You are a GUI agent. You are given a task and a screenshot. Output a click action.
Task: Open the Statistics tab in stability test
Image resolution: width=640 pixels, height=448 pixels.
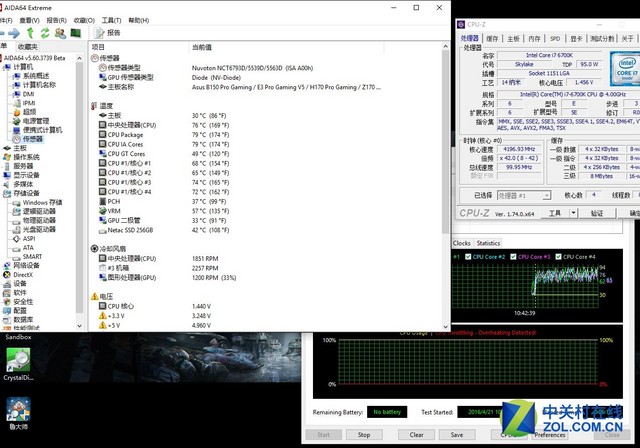(488, 243)
